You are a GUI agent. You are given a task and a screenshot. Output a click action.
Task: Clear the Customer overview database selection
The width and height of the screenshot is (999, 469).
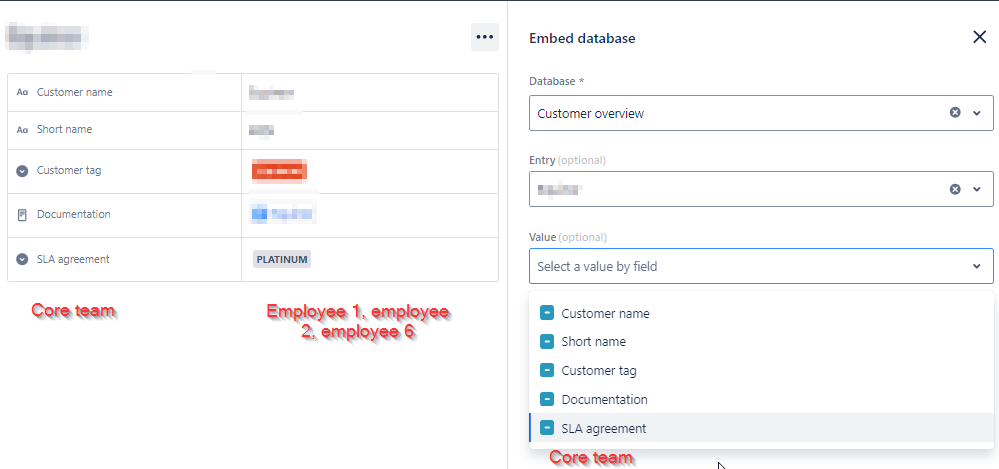coord(955,113)
